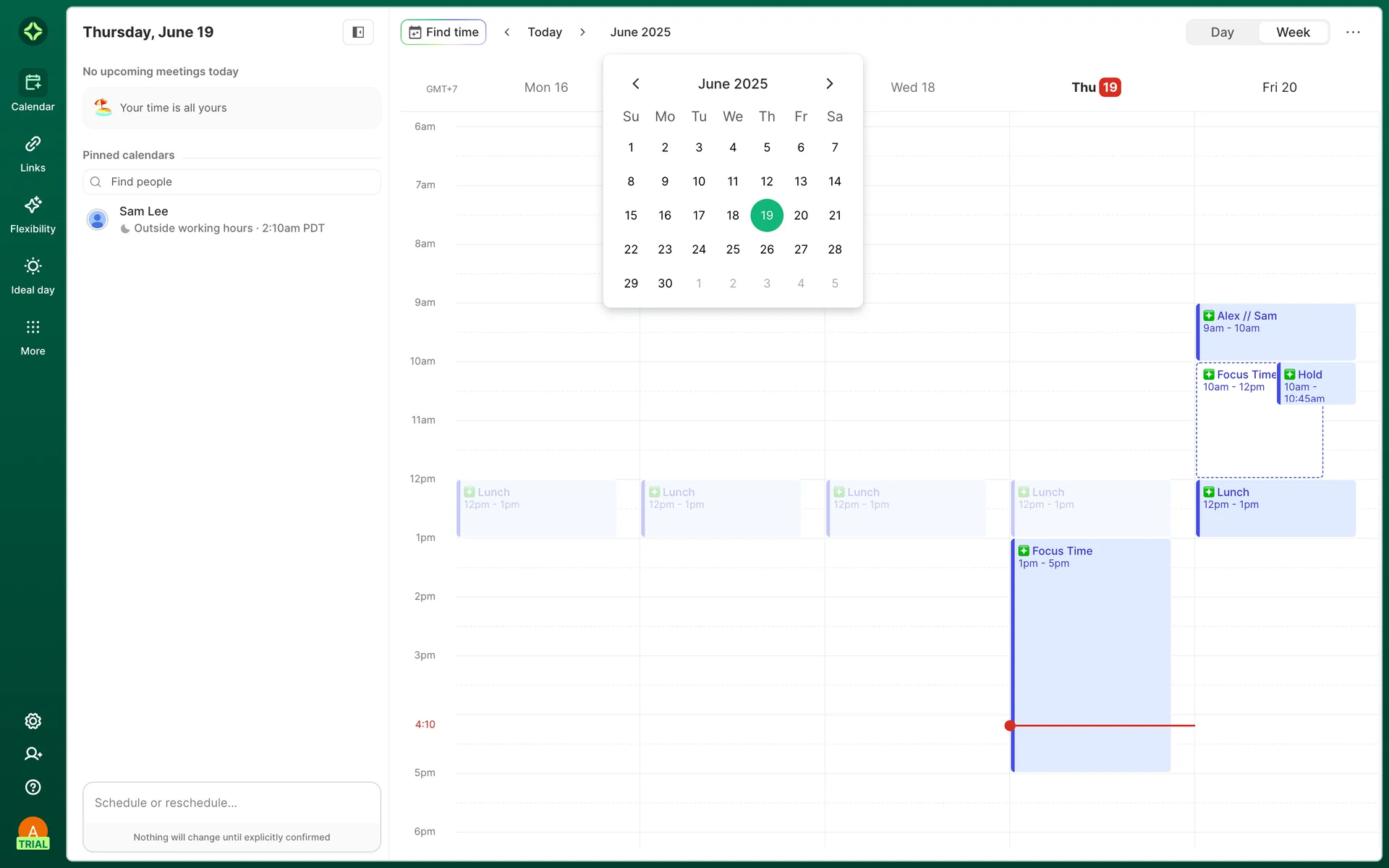This screenshot has width=1389, height=868.
Task: Open the help question mark icon
Action: [x=33, y=787]
